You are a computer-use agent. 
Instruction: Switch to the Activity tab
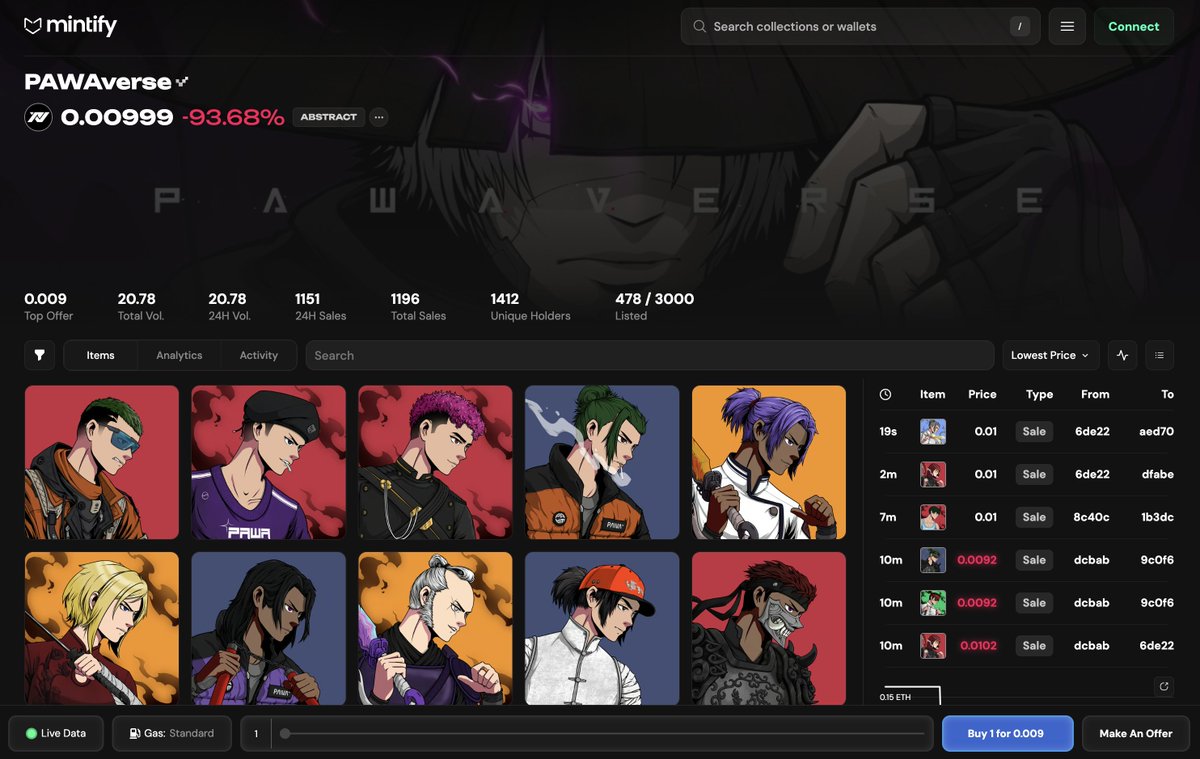pos(259,355)
